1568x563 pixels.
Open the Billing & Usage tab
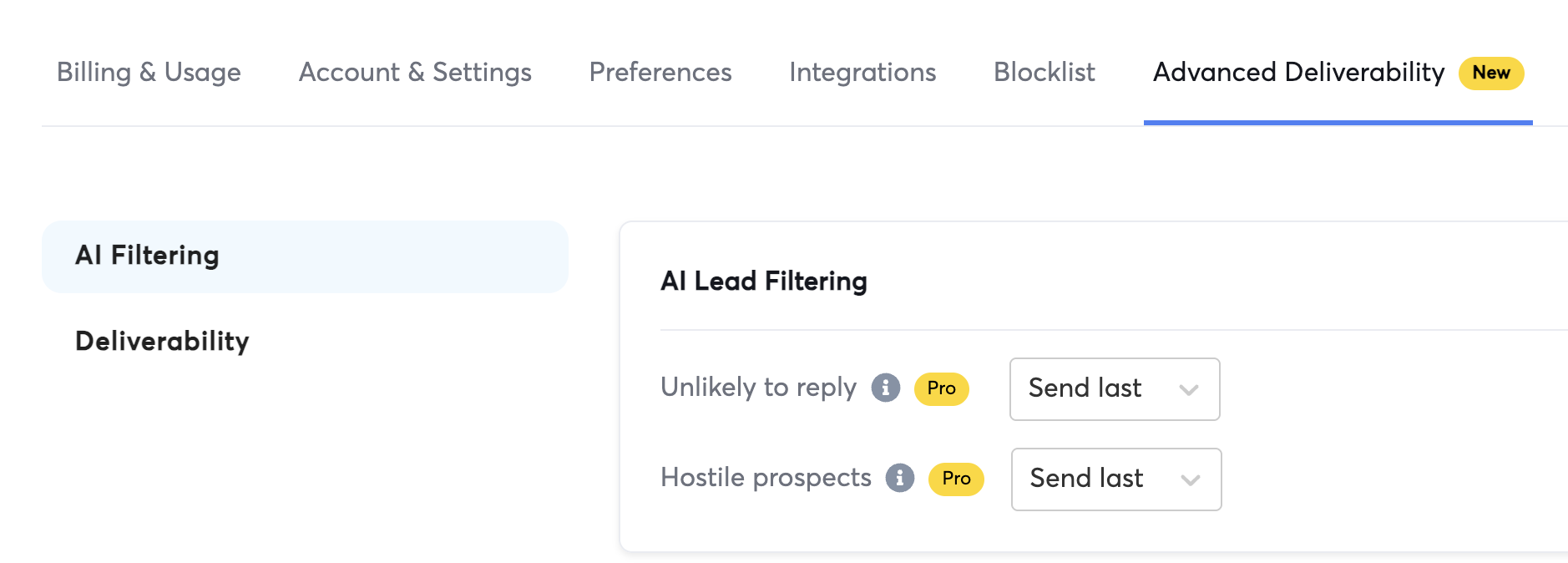click(149, 73)
